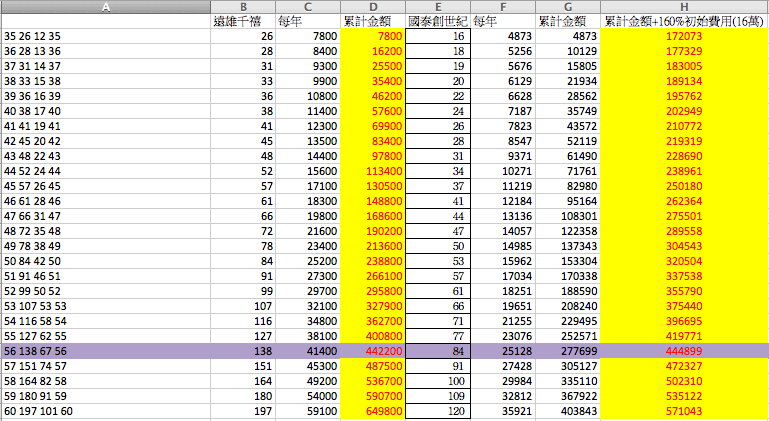Select column A header
769x421 pixels.
(105, 7)
